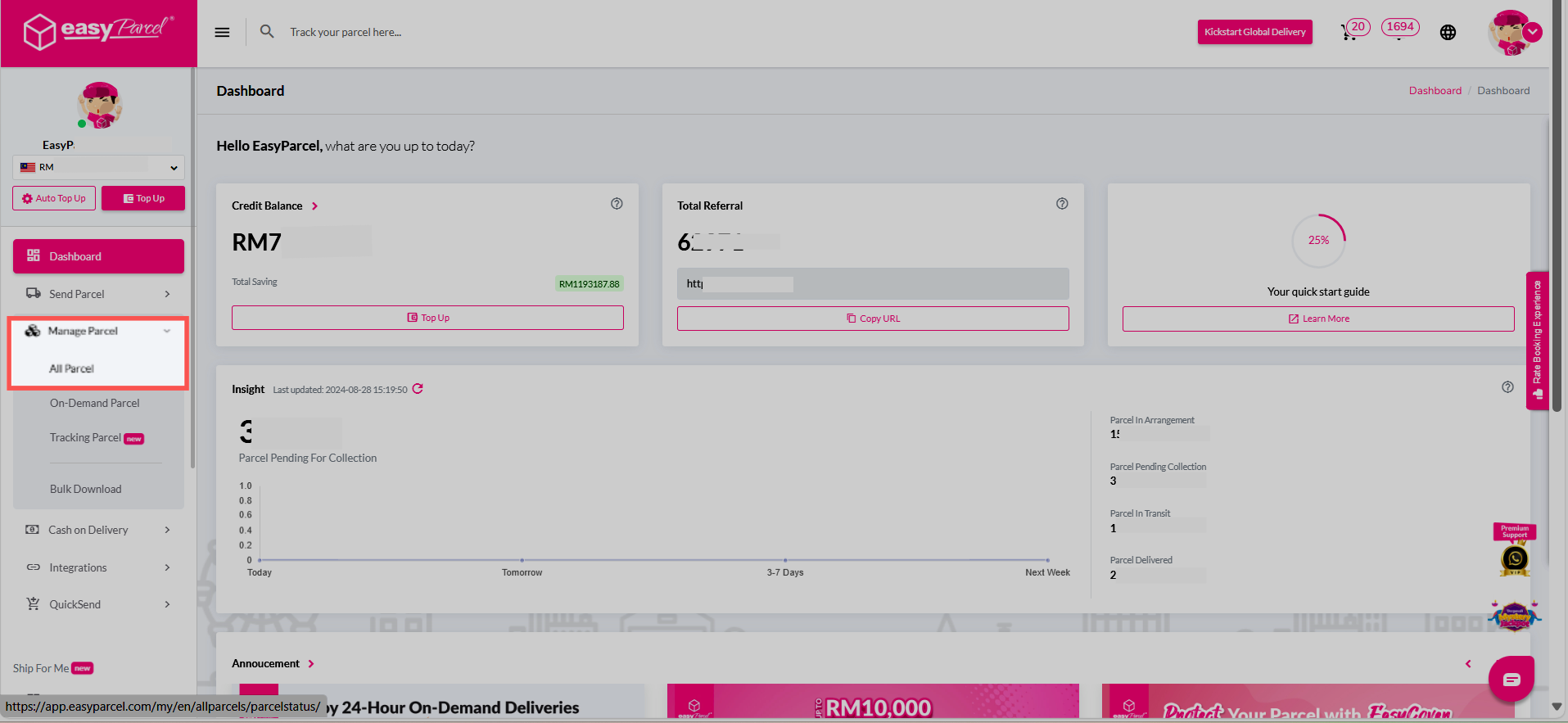
Task: Click the 3-7 Days point on chart
Action: click(x=785, y=560)
